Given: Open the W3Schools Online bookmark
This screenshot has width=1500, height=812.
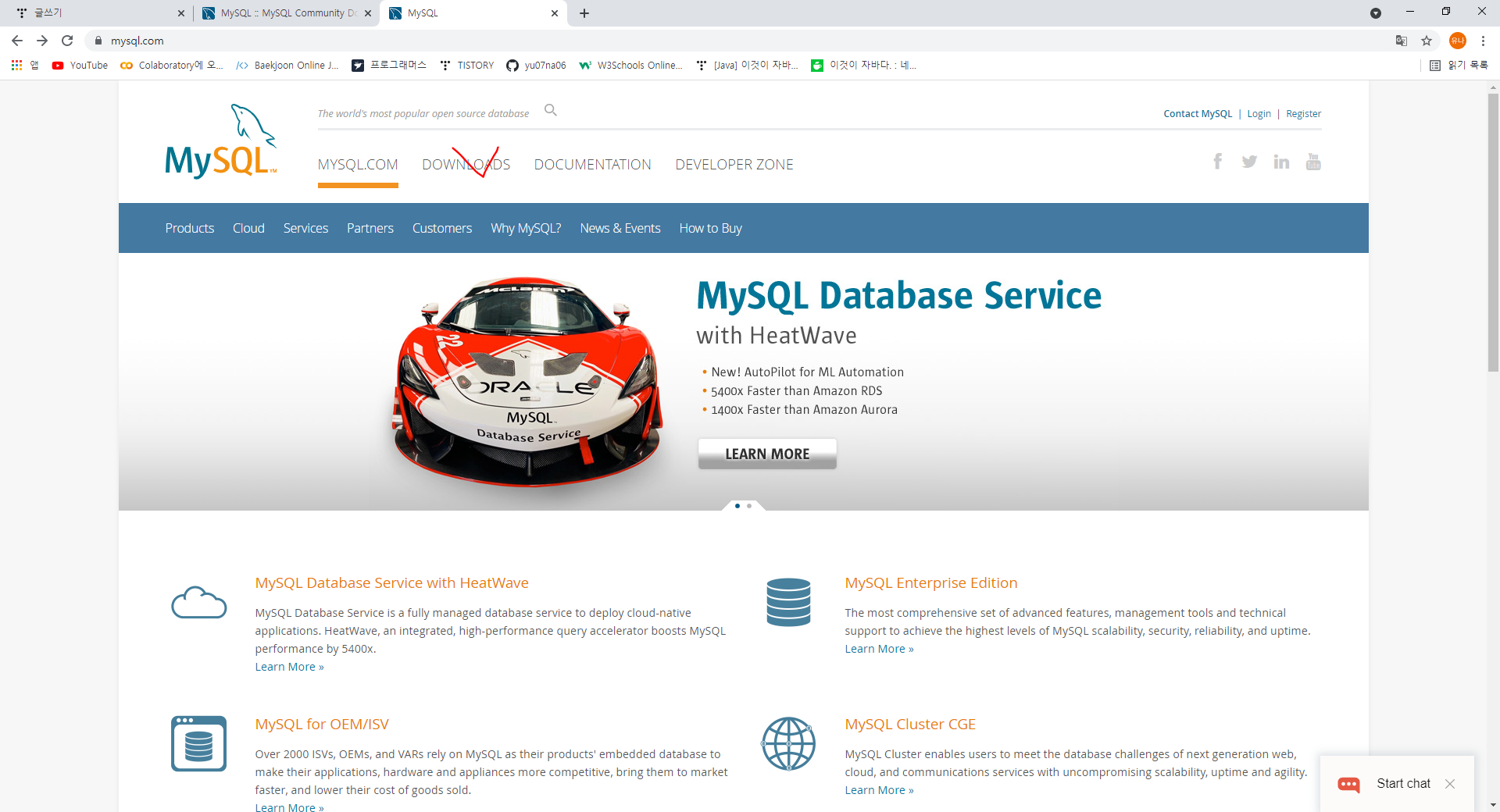Looking at the screenshot, I should pyautogui.click(x=630, y=66).
